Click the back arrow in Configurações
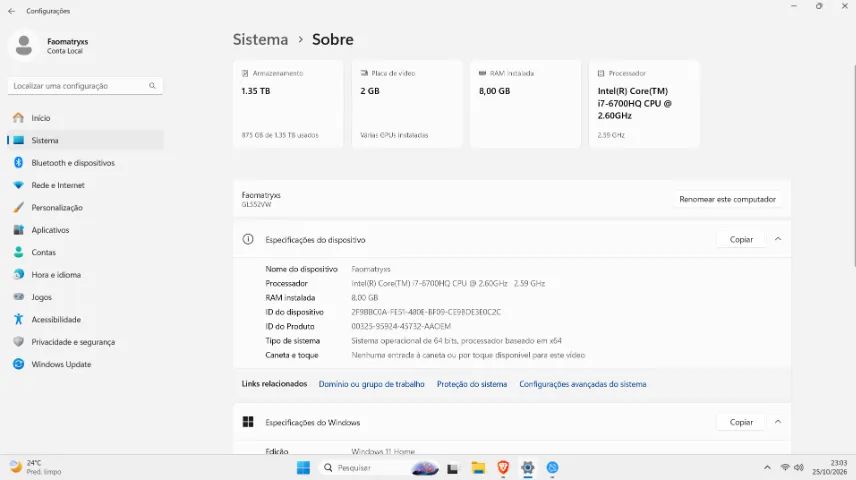 pos(11,11)
